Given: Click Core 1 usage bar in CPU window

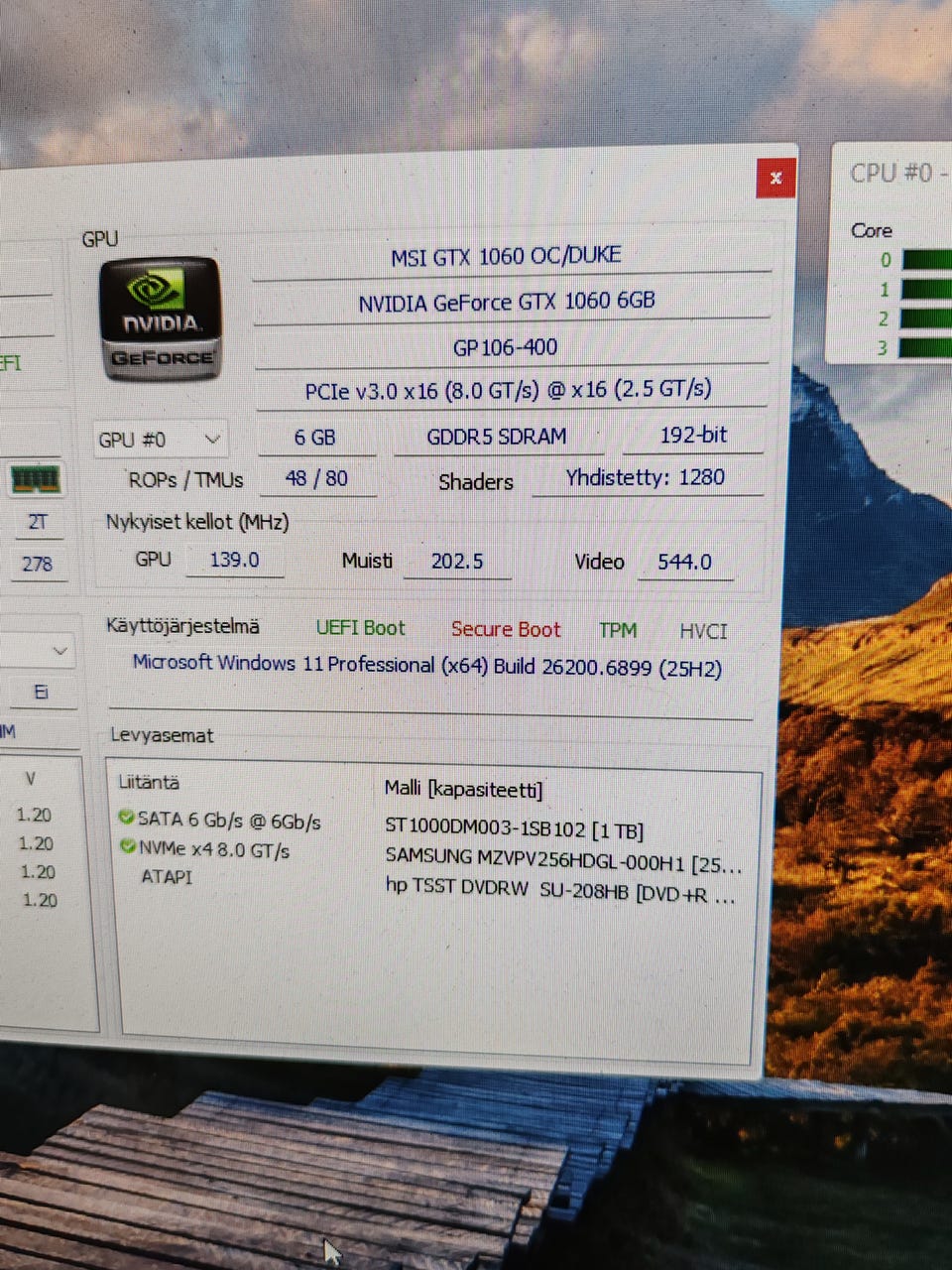Looking at the screenshot, I should point(926,290).
